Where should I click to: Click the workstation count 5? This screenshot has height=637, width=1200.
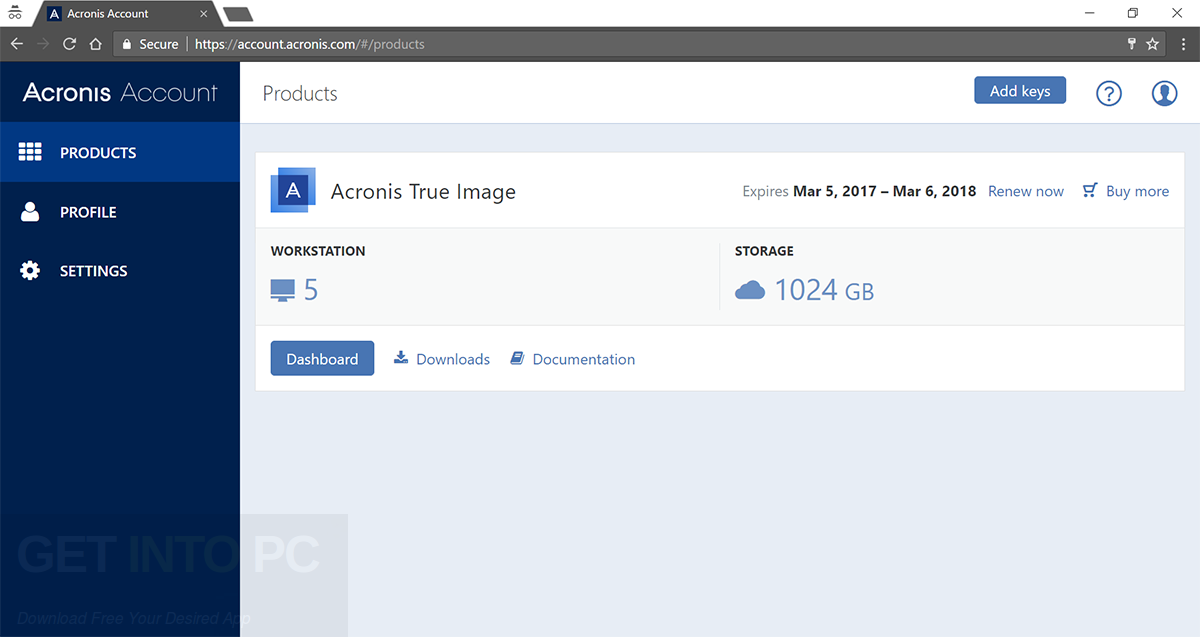[311, 290]
